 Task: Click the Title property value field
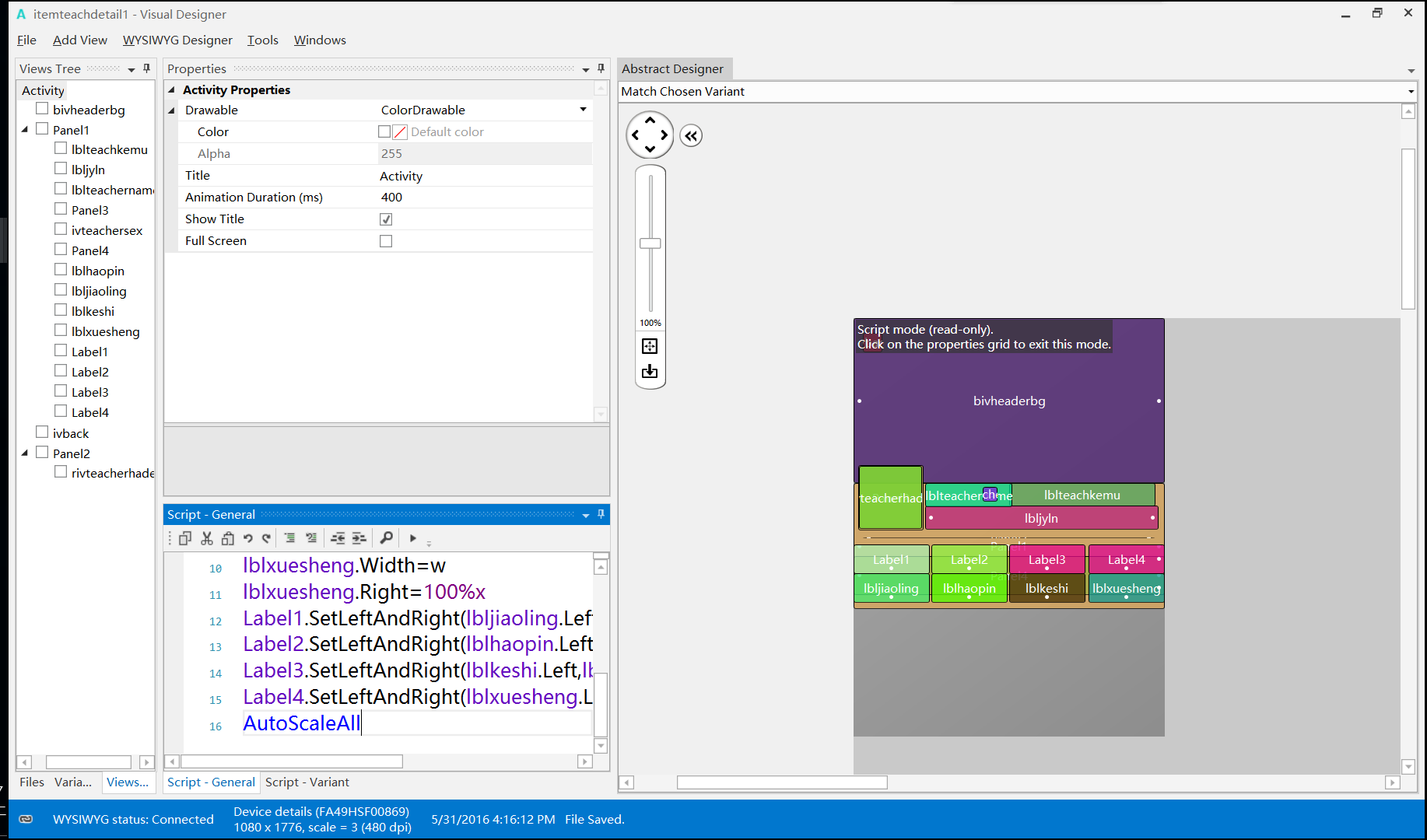[x=485, y=176]
